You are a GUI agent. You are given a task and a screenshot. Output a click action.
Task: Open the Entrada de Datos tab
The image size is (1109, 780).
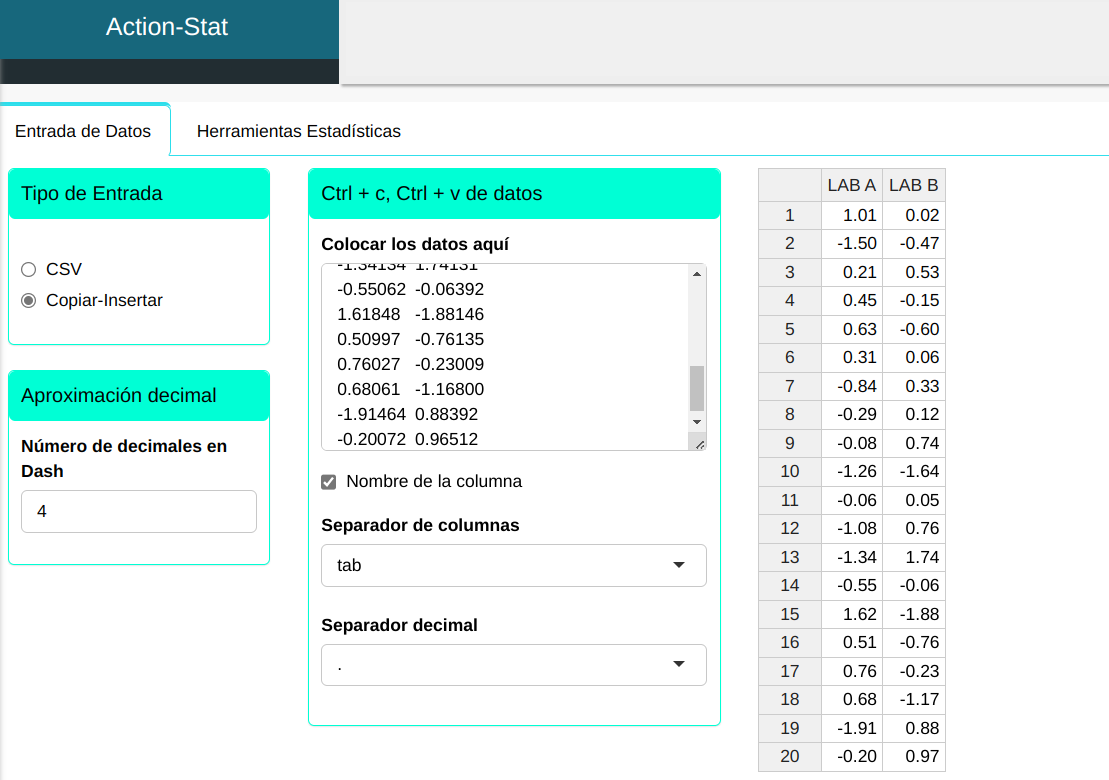(83, 131)
